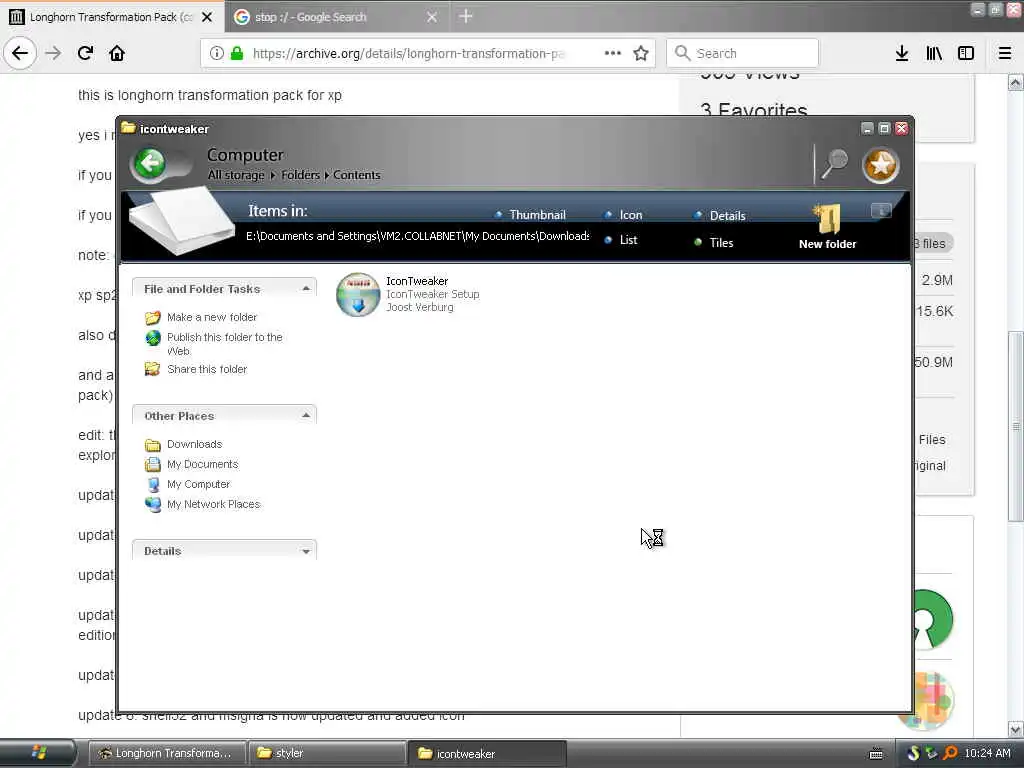Close the Google Search tab
Viewport: 1024px width, 768px height.
pyautogui.click(x=432, y=17)
